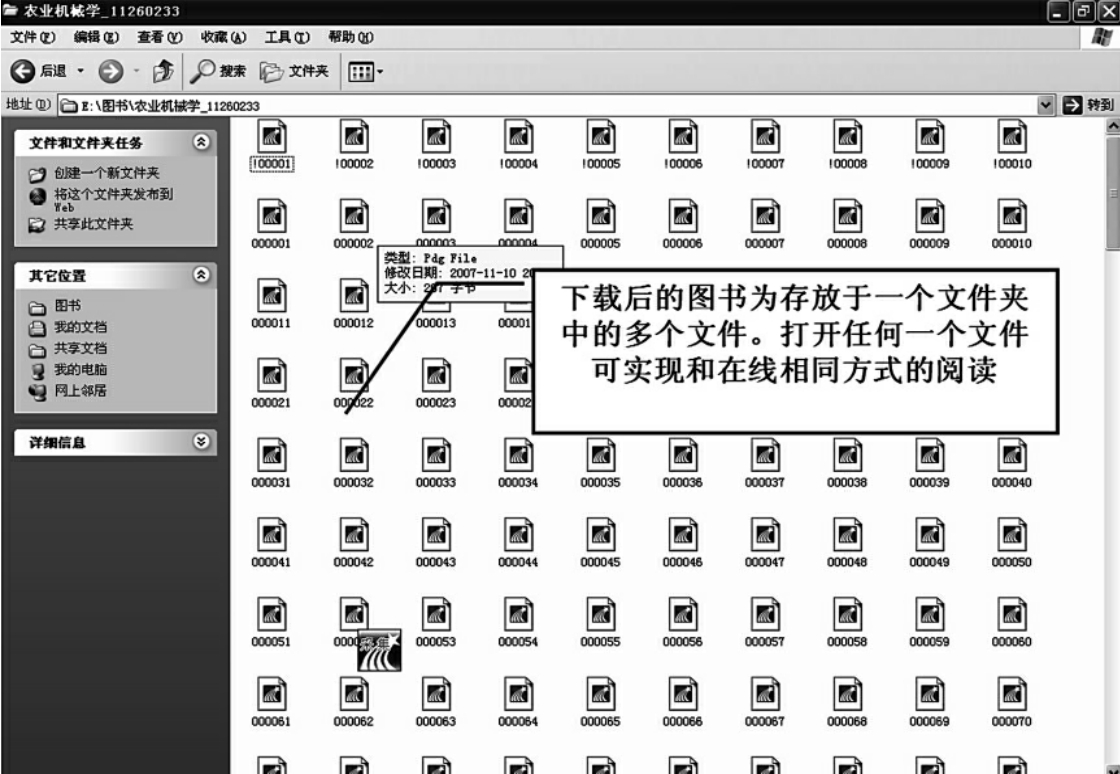
Task: Open the 编辑(E) menu
Action: [96, 37]
